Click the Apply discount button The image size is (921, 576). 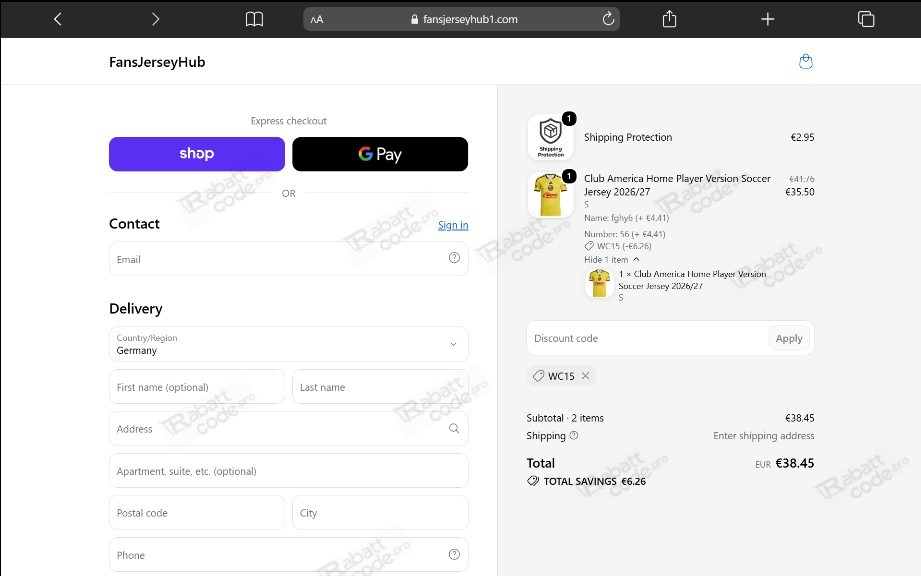pyautogui.click(x=789, y=338)
